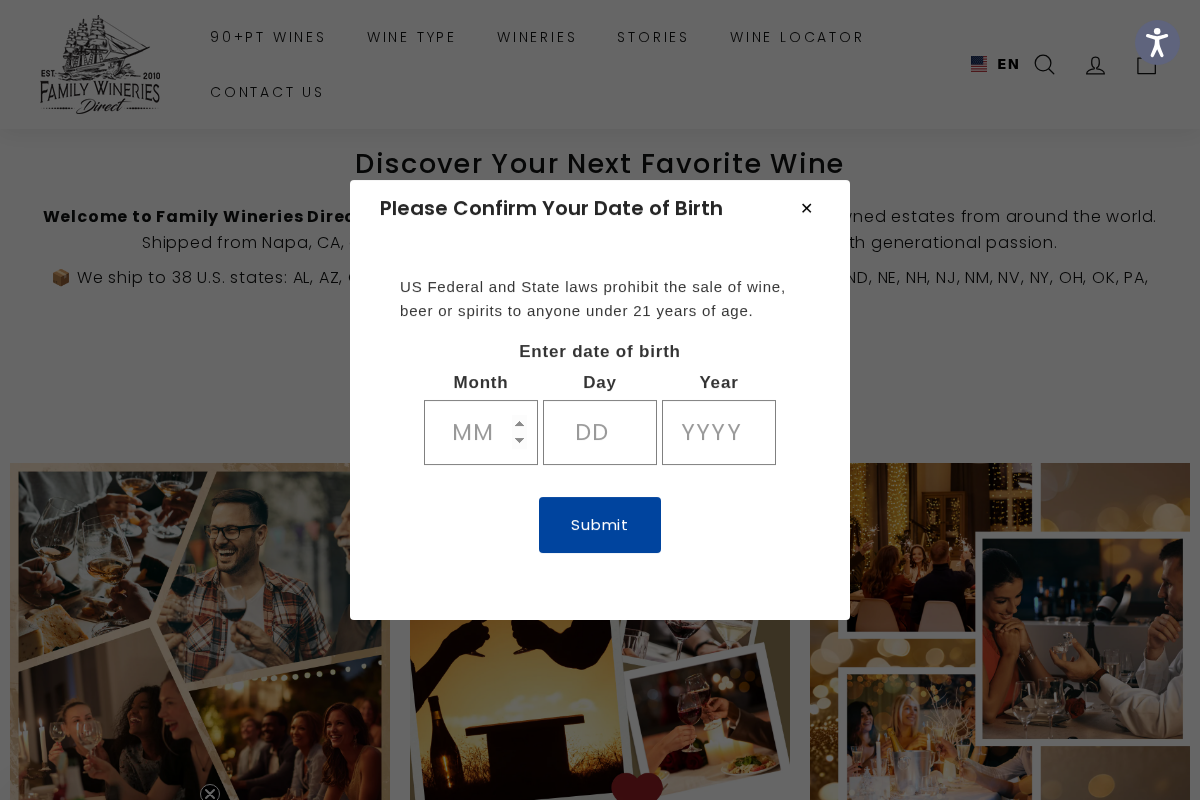Open the site search icon
Viewport: 1200px width, 800px height.
coord(1044,65)
